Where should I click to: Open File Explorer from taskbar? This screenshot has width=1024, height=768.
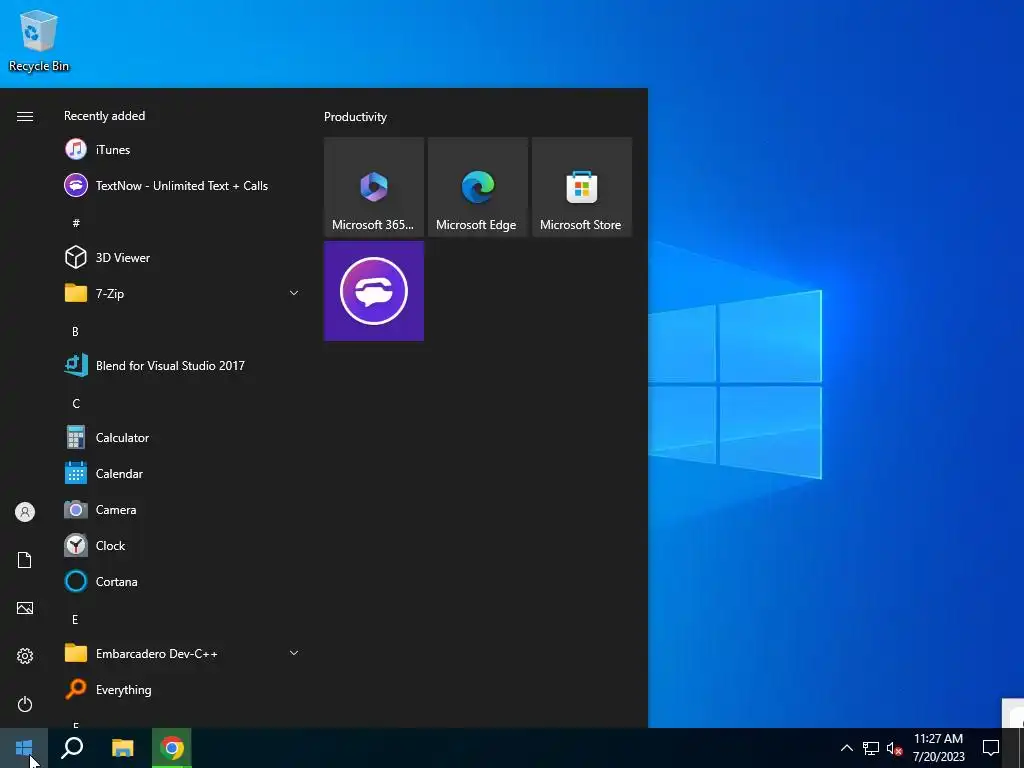pyautogui.click(x=122, y=748)
